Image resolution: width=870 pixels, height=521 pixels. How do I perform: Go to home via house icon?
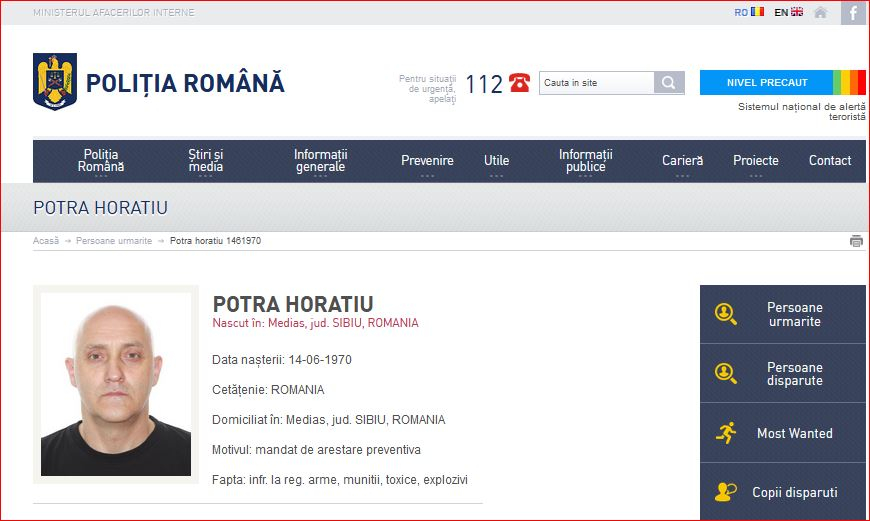(x=821, y=12)
